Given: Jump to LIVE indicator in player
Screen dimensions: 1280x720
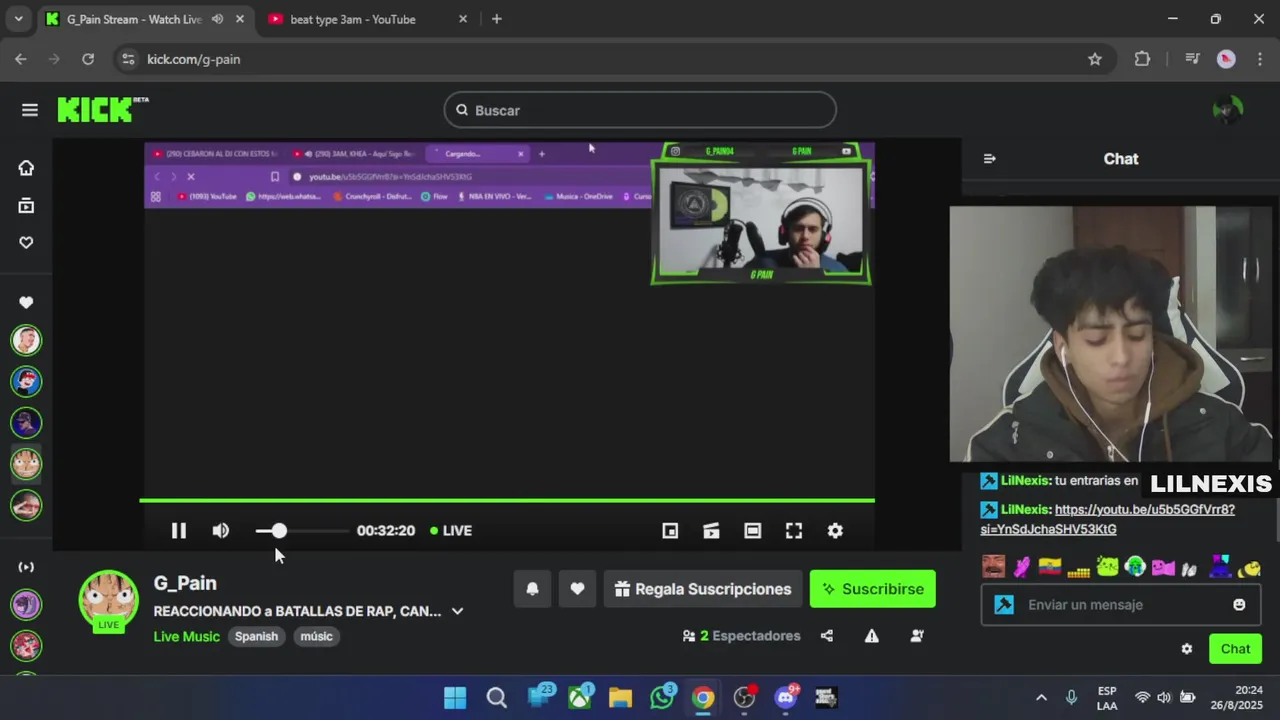Looking at the screenshot, I should [x=451, y=531].
